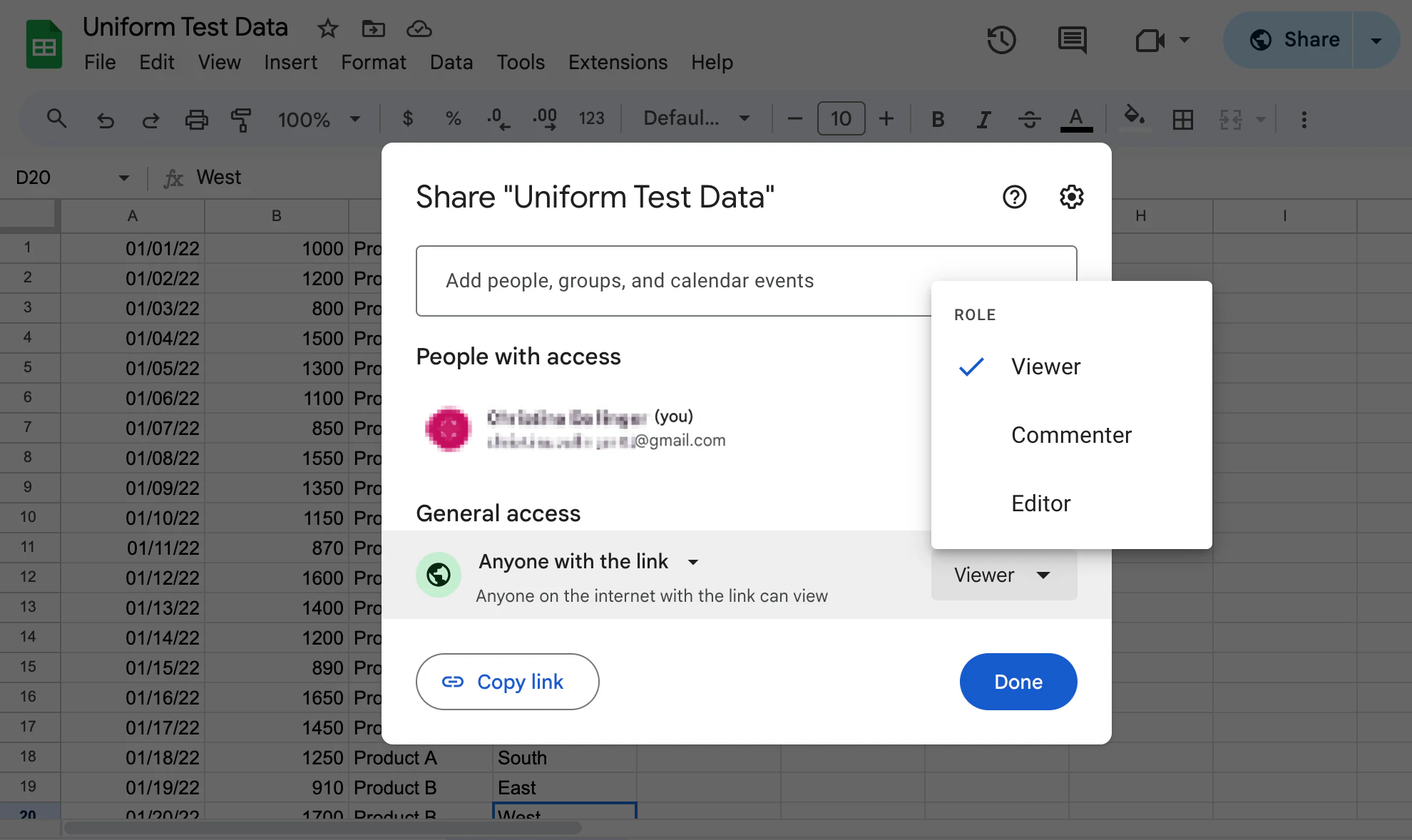This screenshot has height=840, width=1412.
Task: Open the share dialog help icon
Action: click(1014, 197)
